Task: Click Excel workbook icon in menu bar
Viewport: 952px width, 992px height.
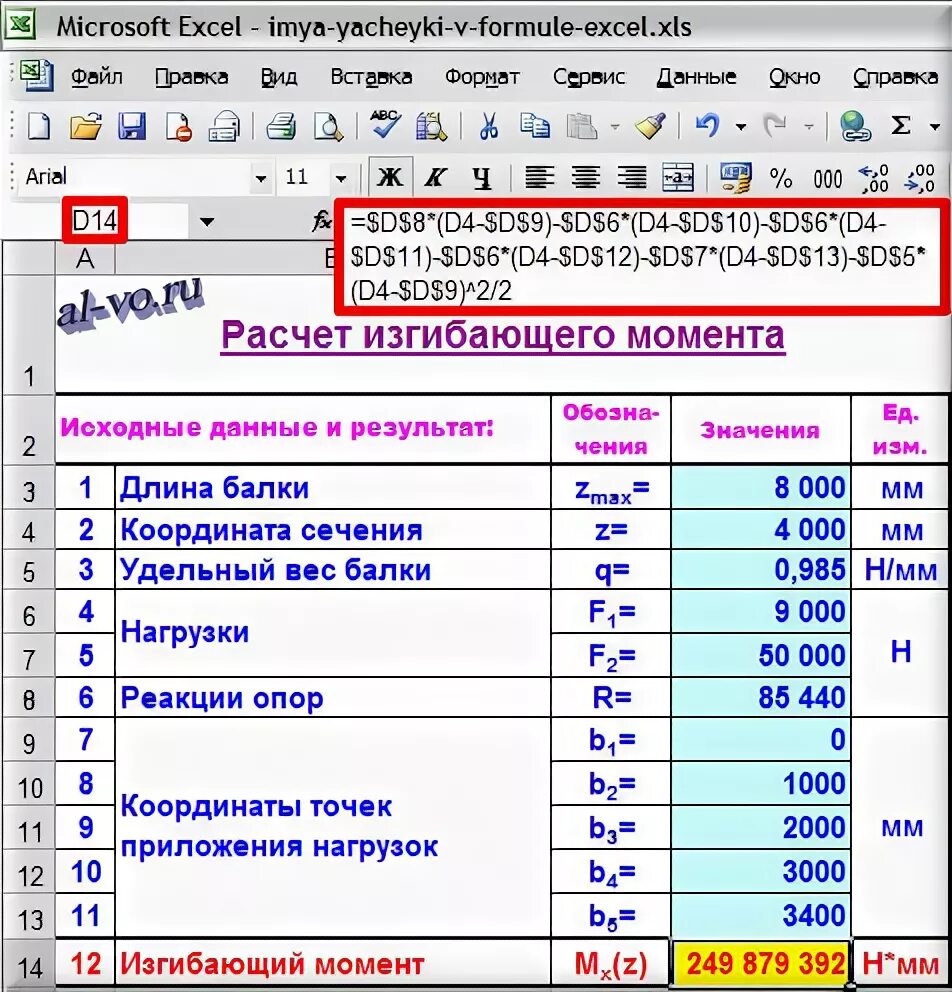Action: [x=37, y=77]
